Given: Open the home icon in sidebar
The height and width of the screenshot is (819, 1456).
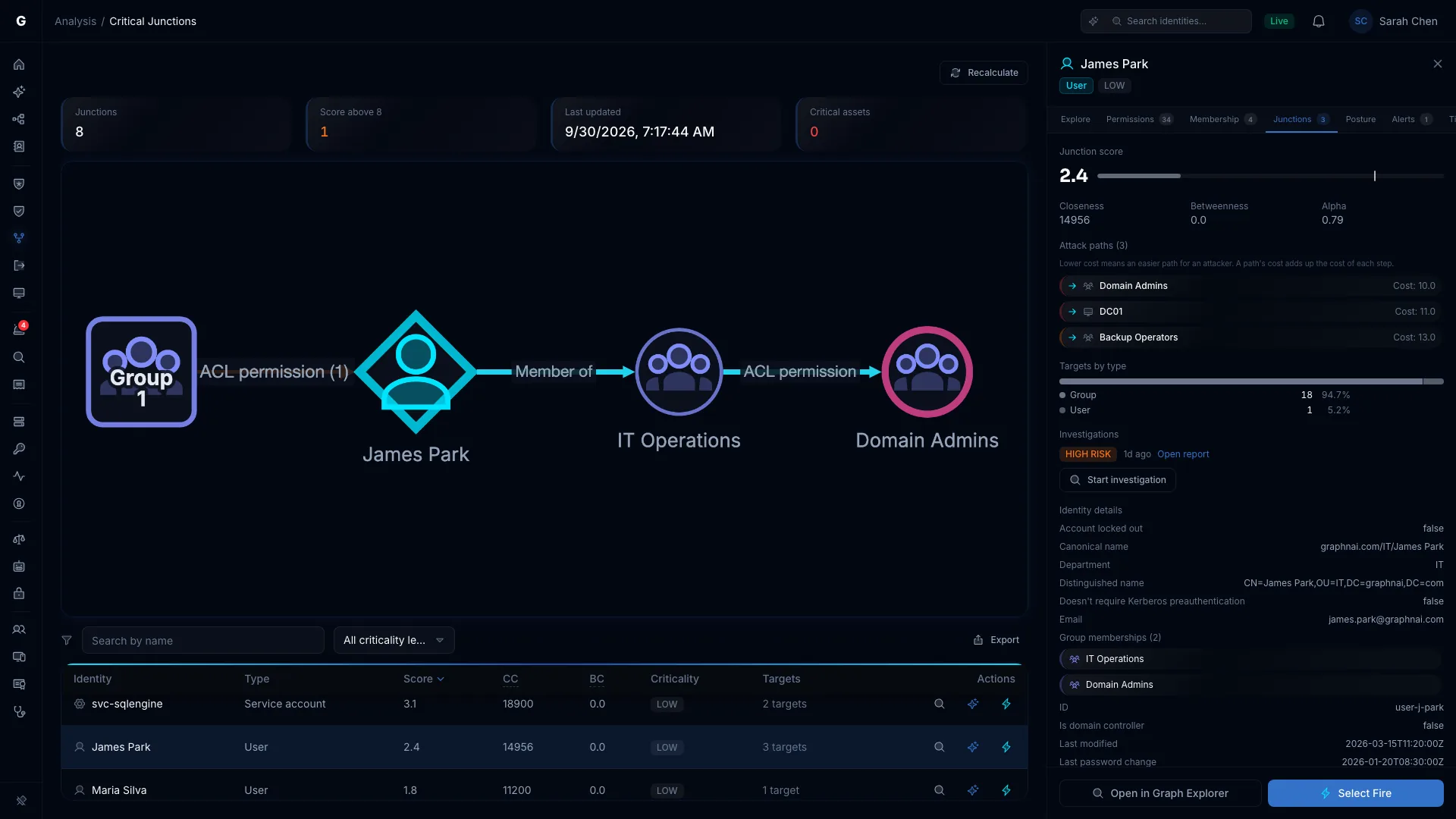Looking at the screenshot, I should tap(19, 64).
